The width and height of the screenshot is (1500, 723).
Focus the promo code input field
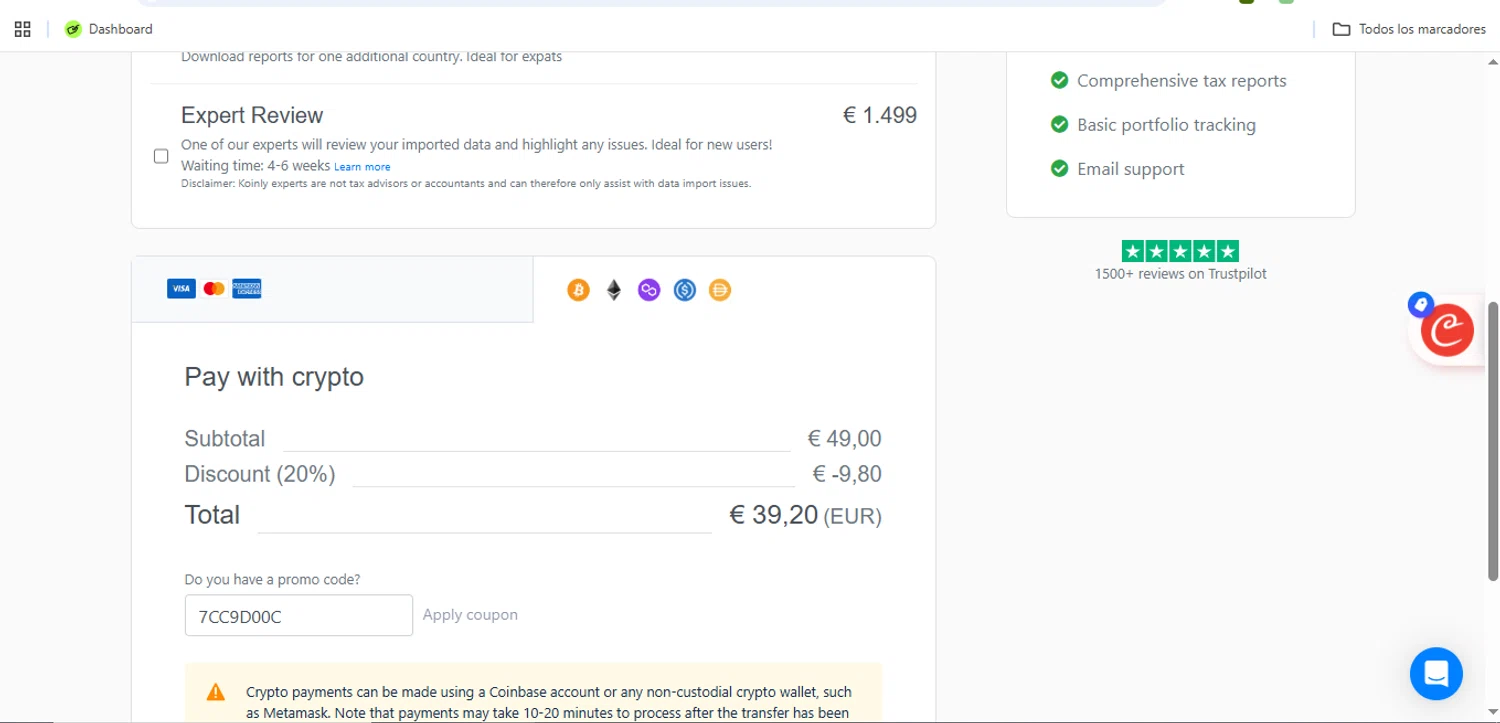pyautogui.click(x=299, y=615)
